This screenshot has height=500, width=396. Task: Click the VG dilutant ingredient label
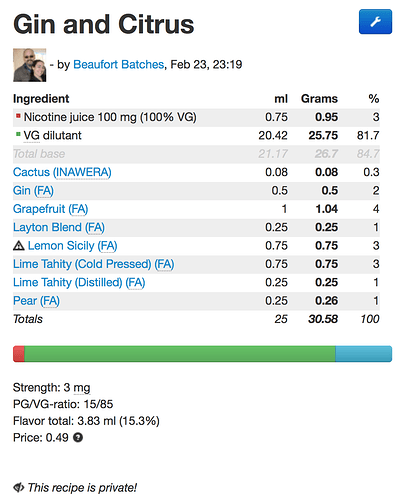52,135
